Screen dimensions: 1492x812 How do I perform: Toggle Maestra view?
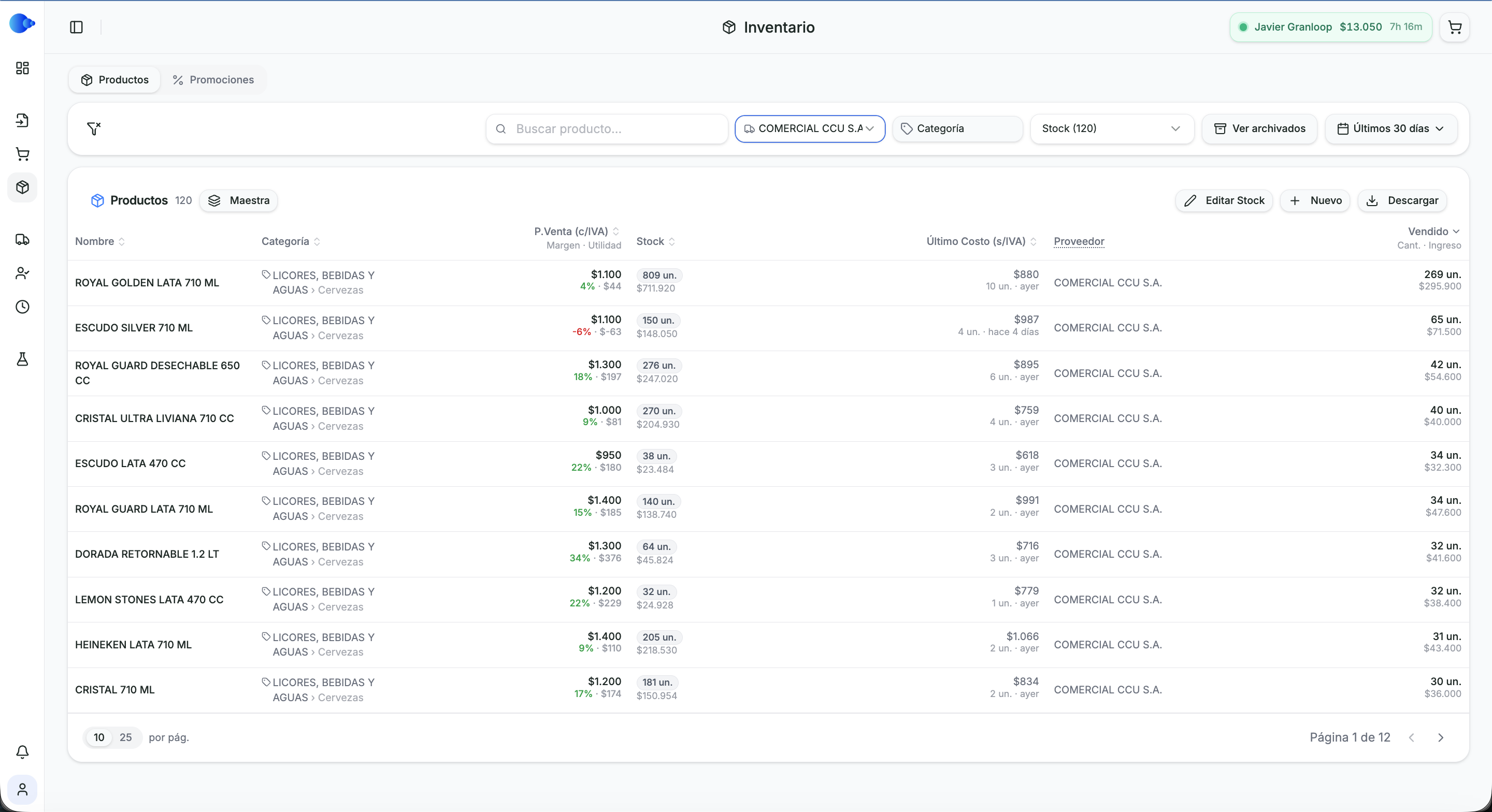click(x=239, y=200)
